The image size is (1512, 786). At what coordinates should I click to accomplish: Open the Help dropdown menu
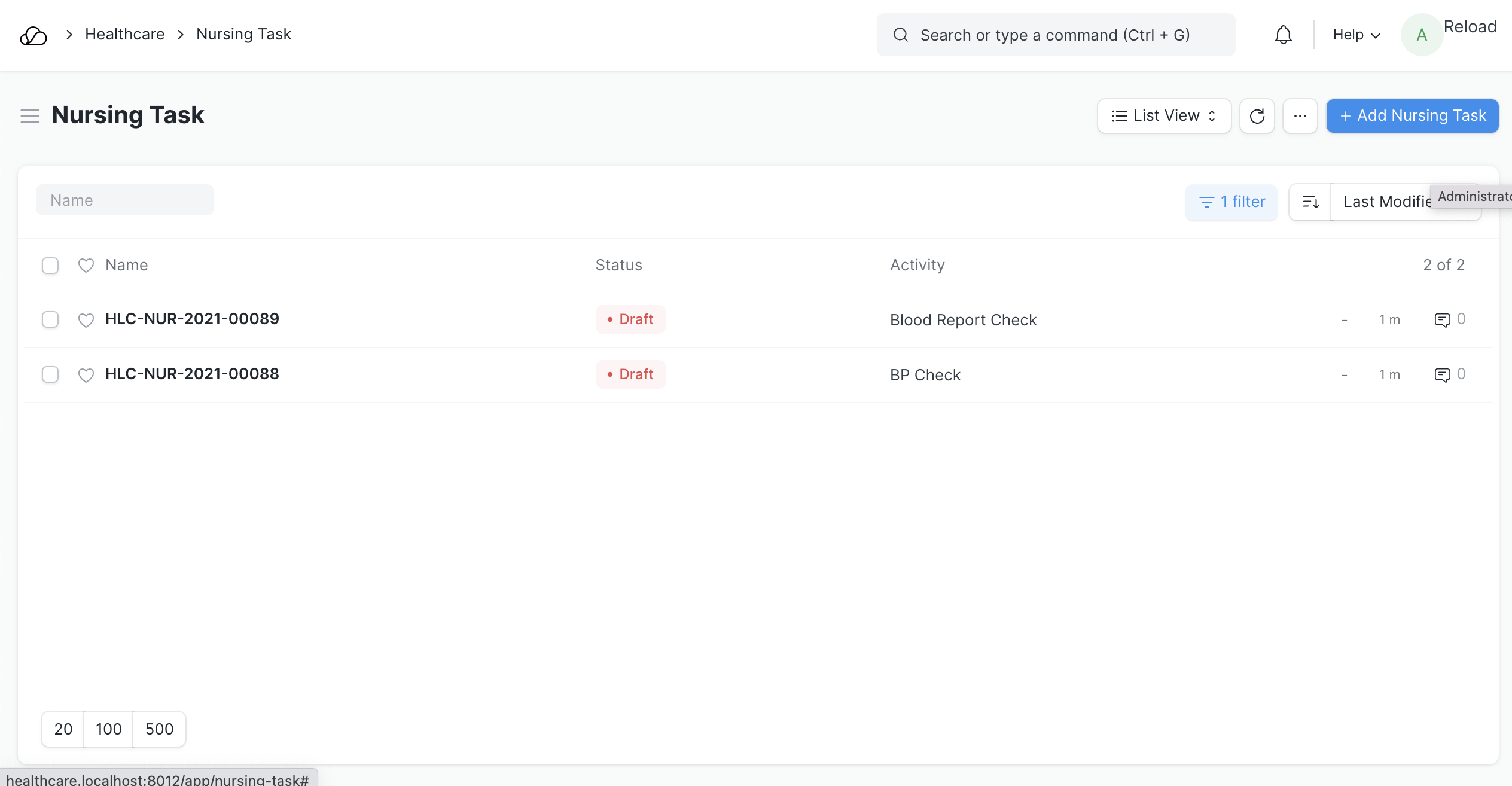1356,35
